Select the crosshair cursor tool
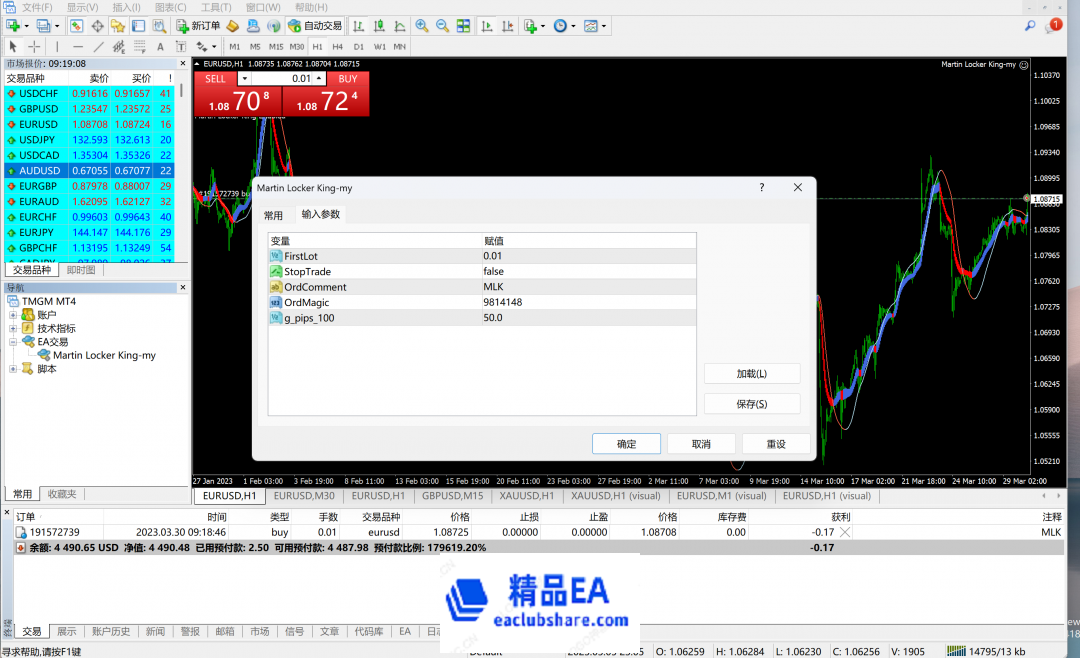Screen dimensions: 1080x658 (x=34, y=46)
